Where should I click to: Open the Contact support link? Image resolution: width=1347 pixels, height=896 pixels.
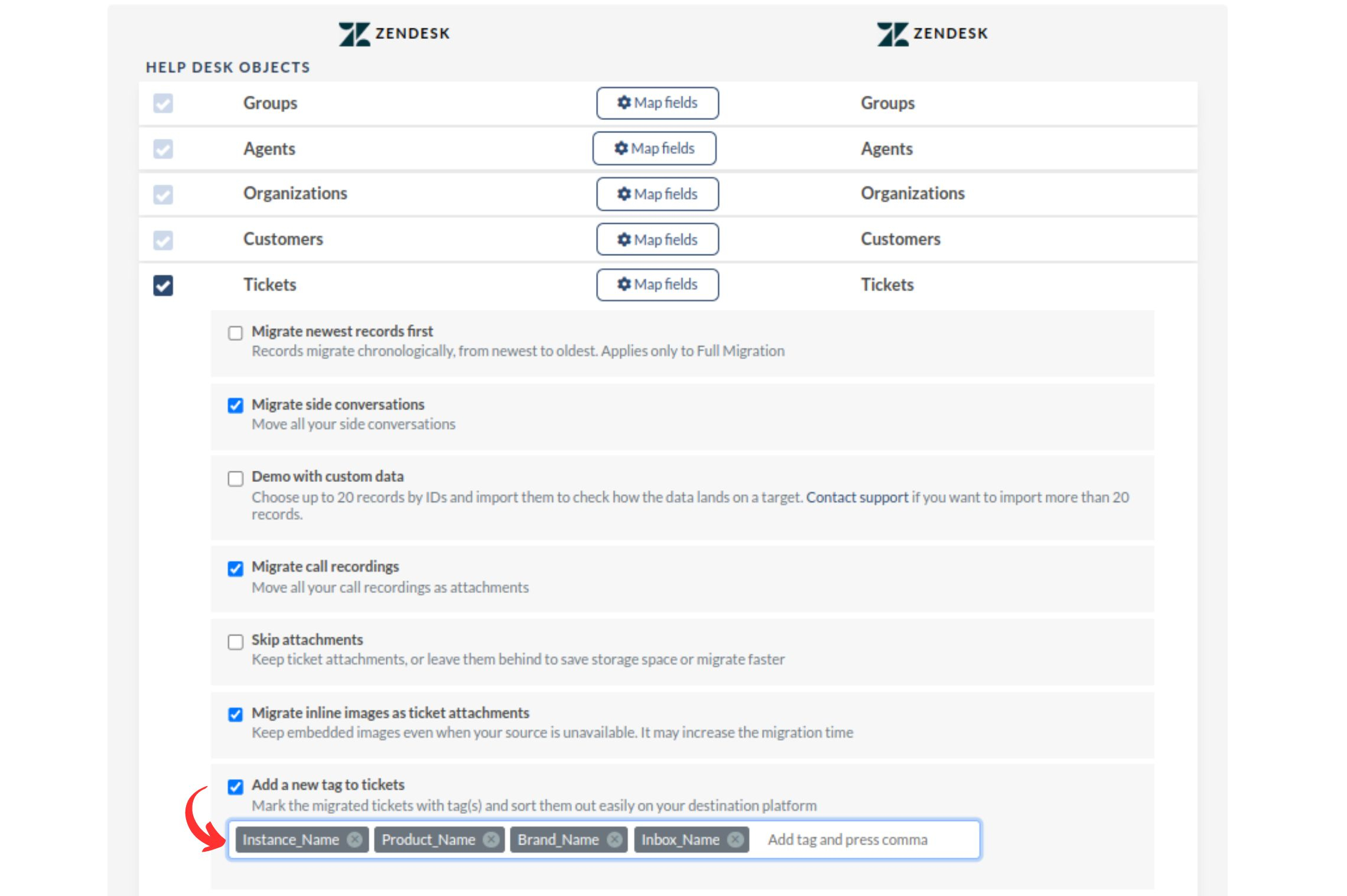click(x=857, y=497)
